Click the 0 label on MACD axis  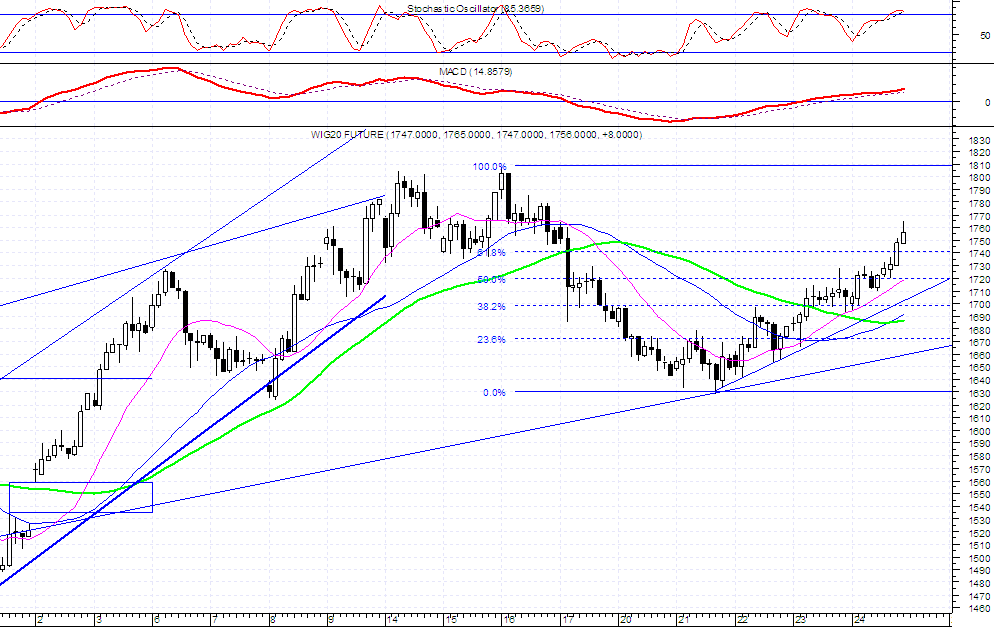pos(987,102)
